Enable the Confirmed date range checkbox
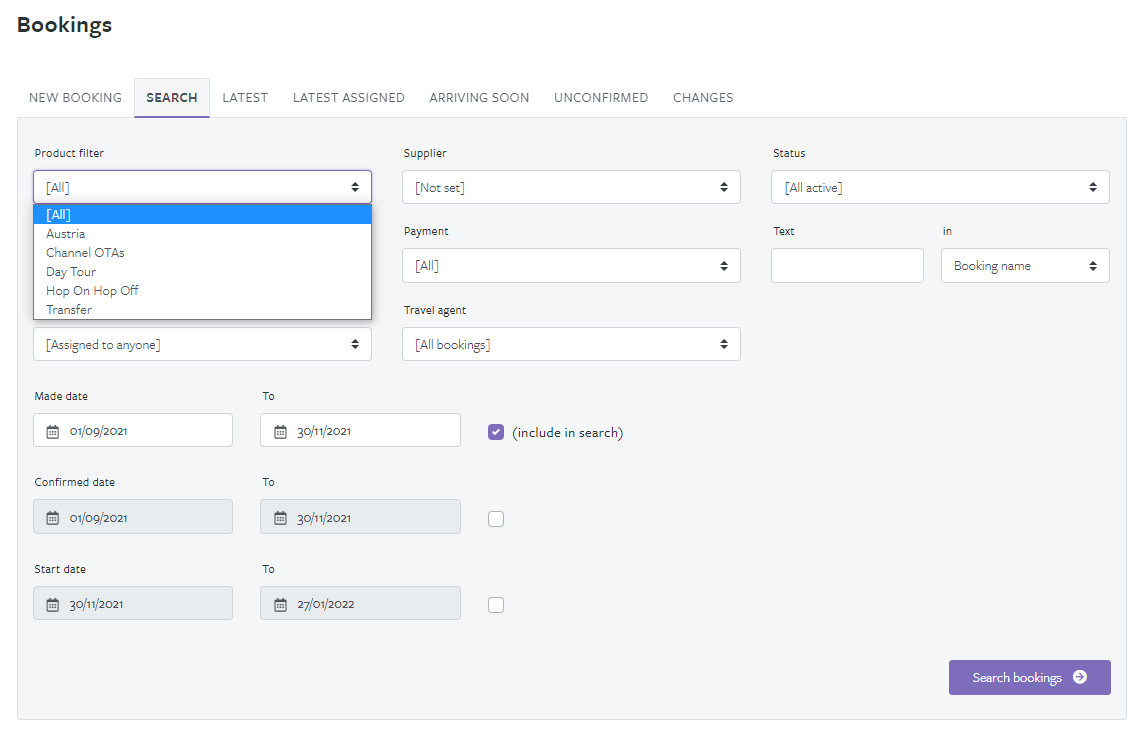This screenshot has height=735, width=1144. coord(496,518)
